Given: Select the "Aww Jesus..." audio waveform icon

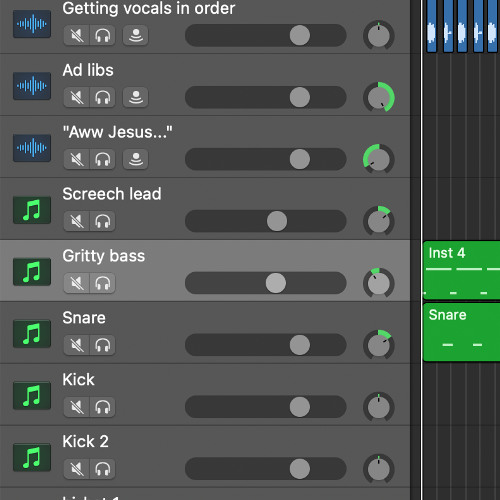Looking at the screenshot, I should (32, 148).
